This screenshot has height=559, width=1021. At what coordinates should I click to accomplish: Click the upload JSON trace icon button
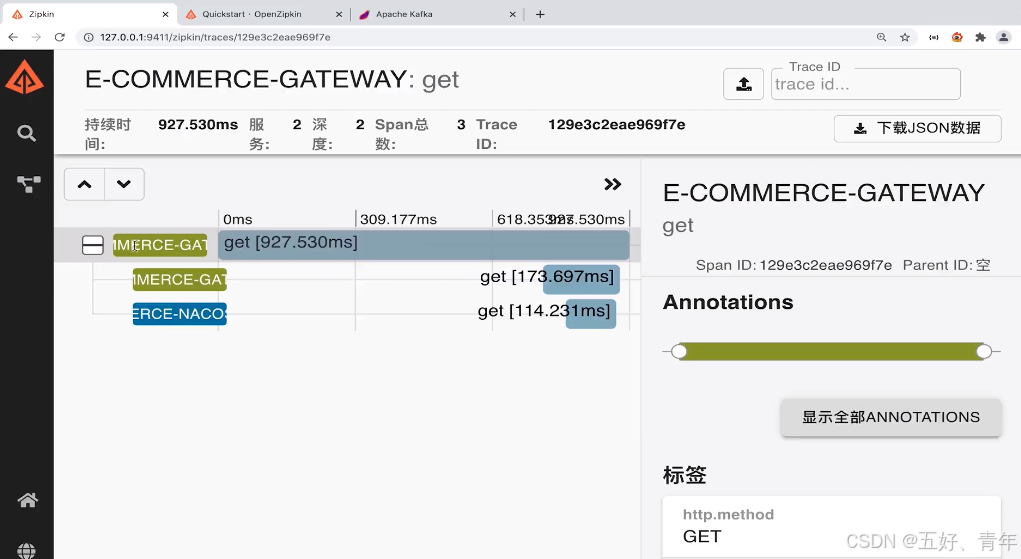(x=744, y=84)
